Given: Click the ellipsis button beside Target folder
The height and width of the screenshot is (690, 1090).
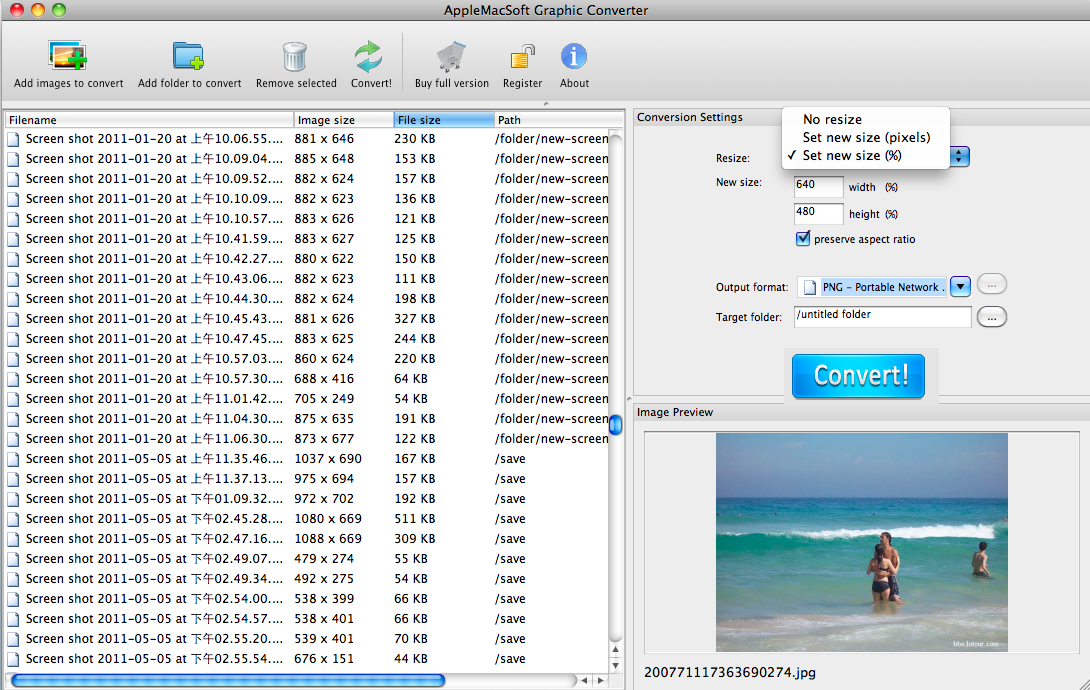Looking at the screenshot, I should tap(991, 317).
